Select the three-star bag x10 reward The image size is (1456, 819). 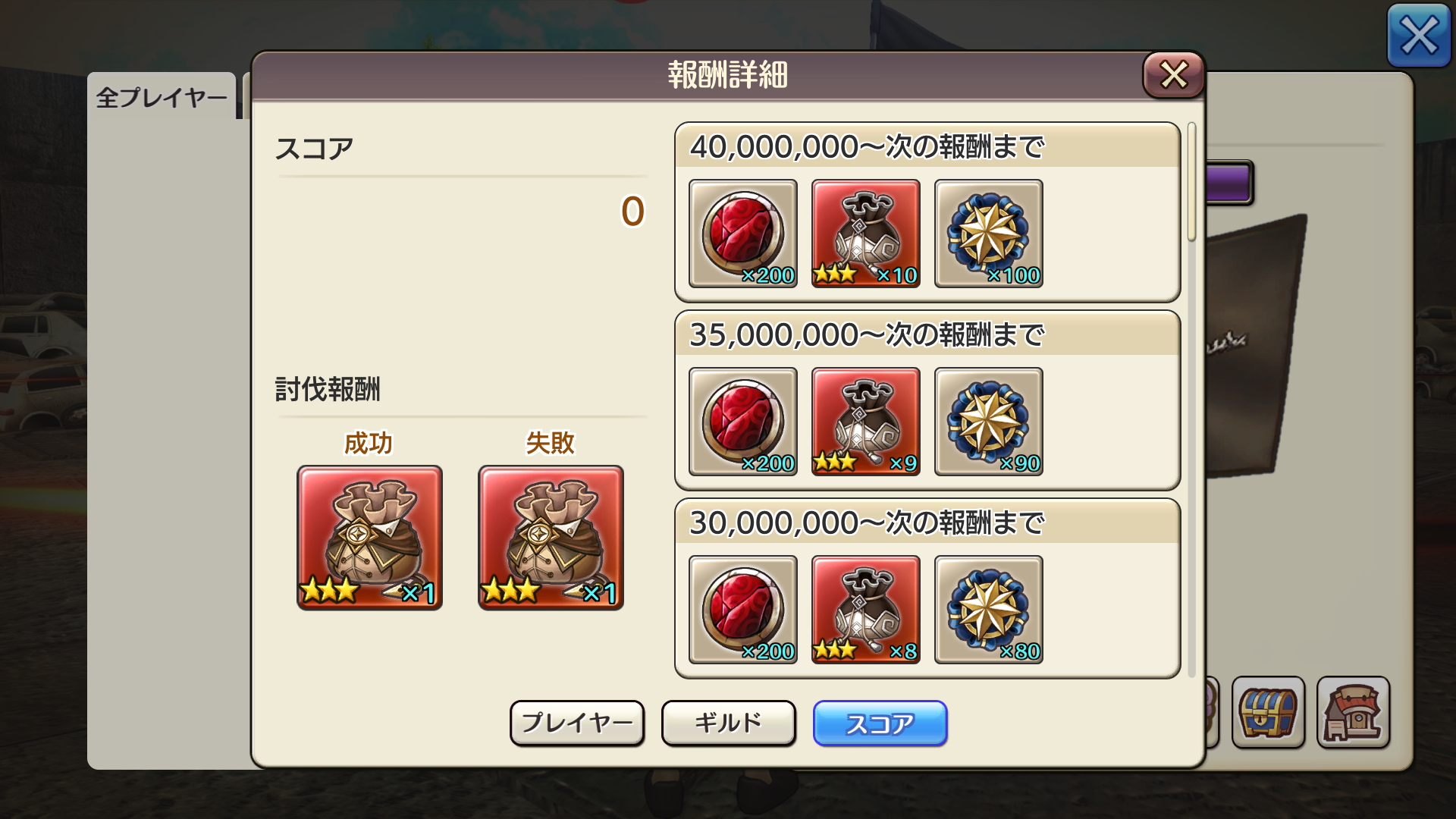click(x=865, y=234)
